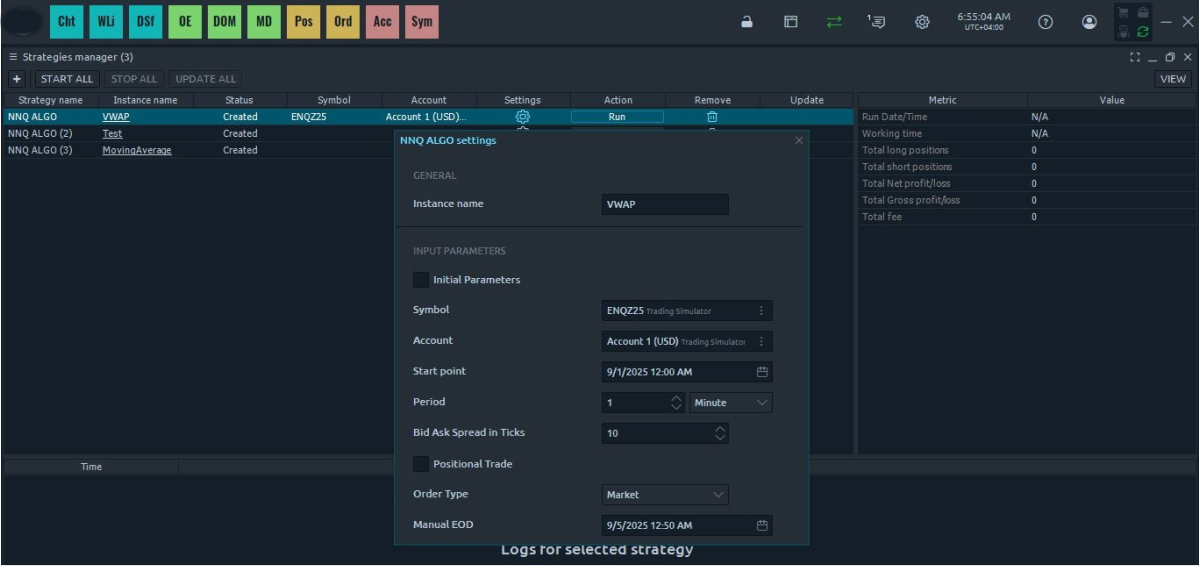
Task: Open the MovingAverage instance link
Action: [x=136, y=151]
